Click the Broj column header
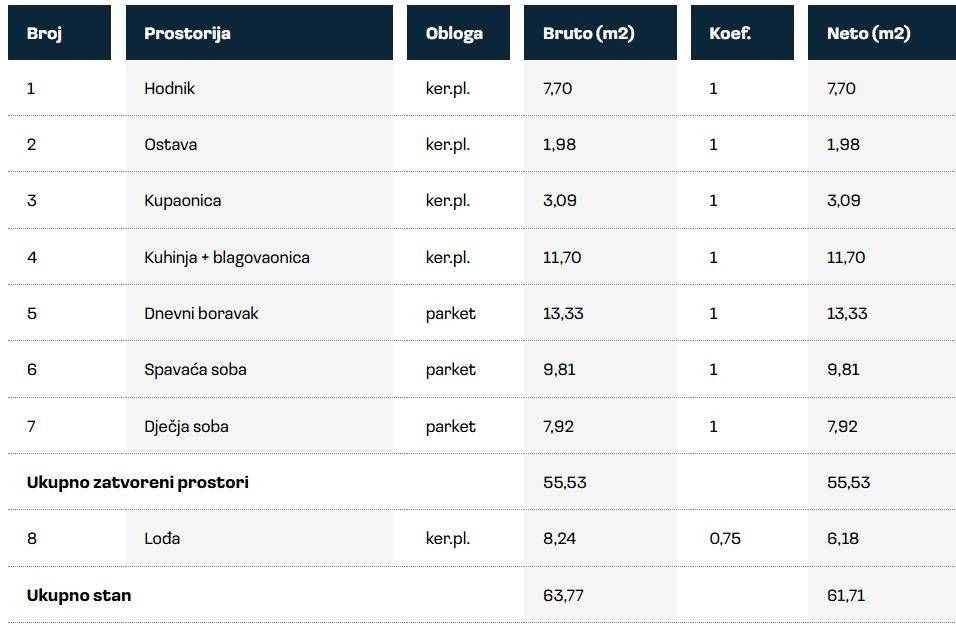 (44, 33)
